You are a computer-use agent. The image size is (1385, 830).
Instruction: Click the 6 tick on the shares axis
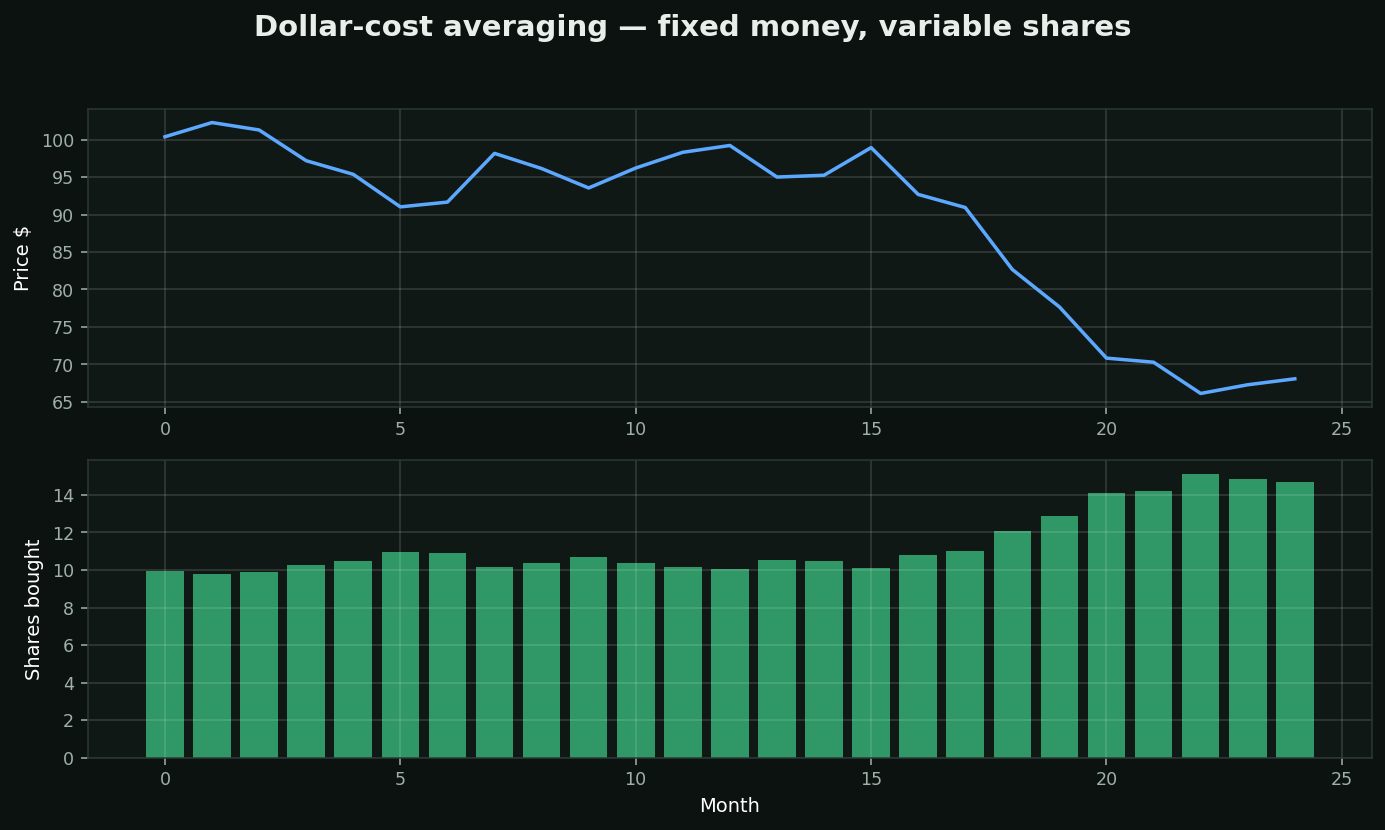click(x=70, y=646)
